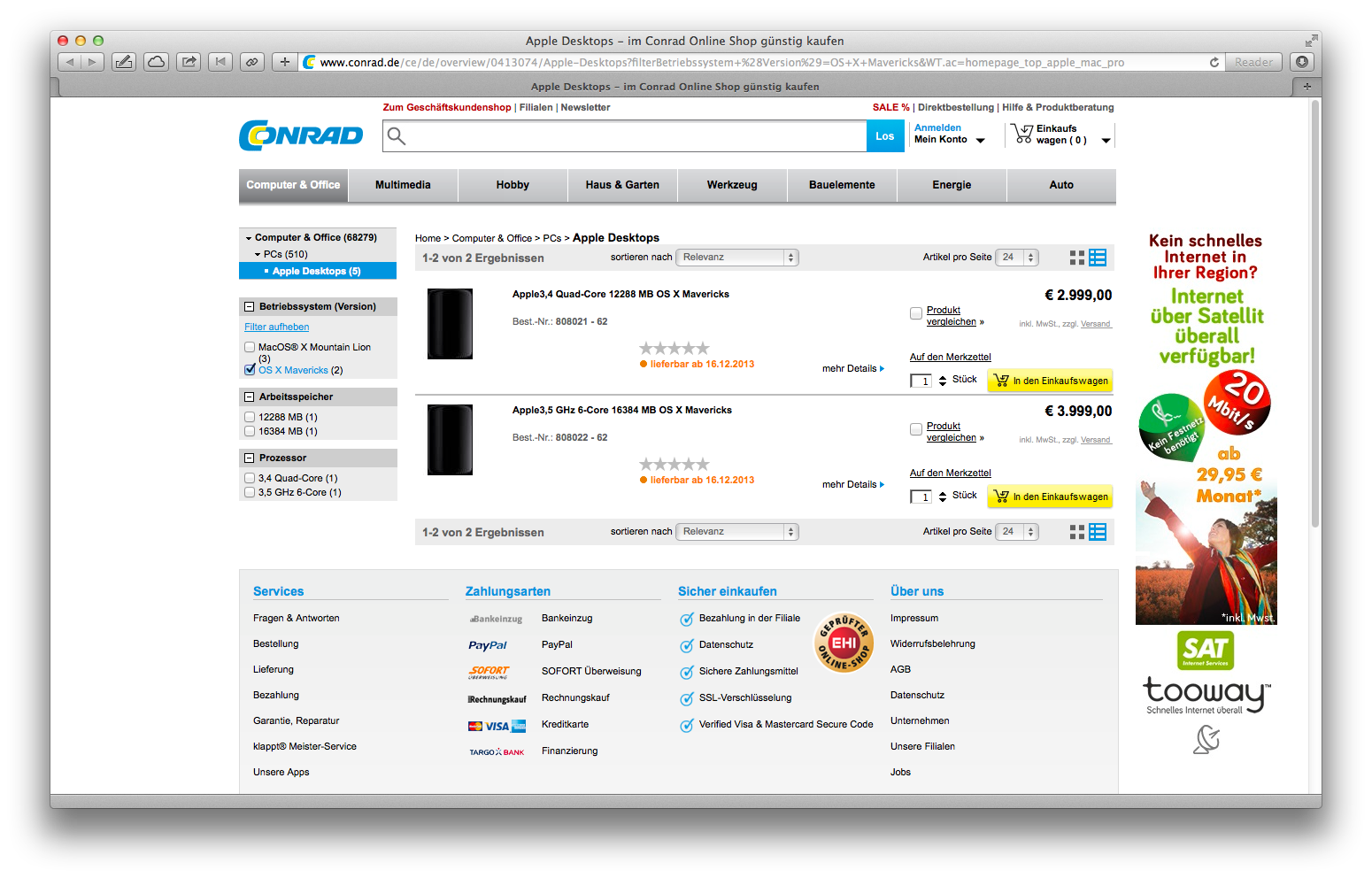Go back with Safari's back arrow

[x=70, y=62]
